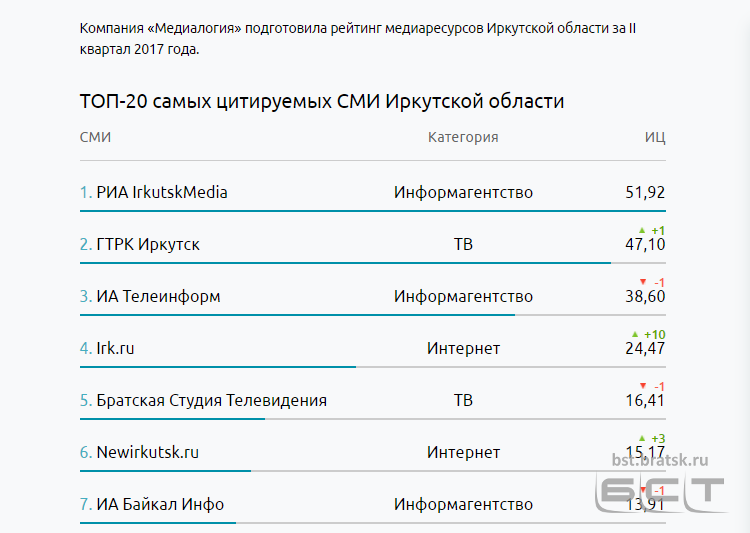Click "Интернет" category of Irk.ru
This screenshot has height=533, width=750.
[463, 348]
